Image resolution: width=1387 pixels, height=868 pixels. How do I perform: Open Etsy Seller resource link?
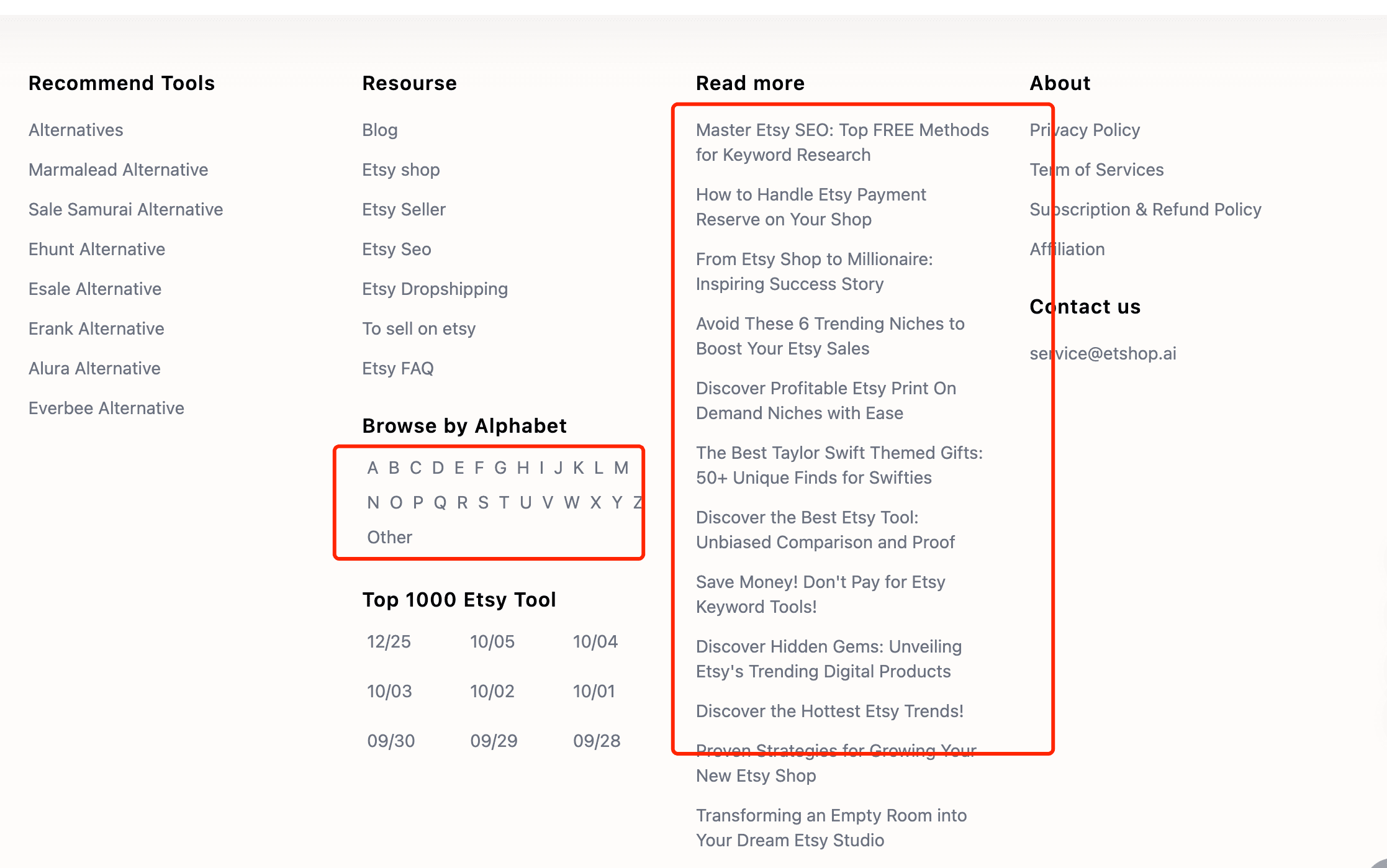click(404, 209)
